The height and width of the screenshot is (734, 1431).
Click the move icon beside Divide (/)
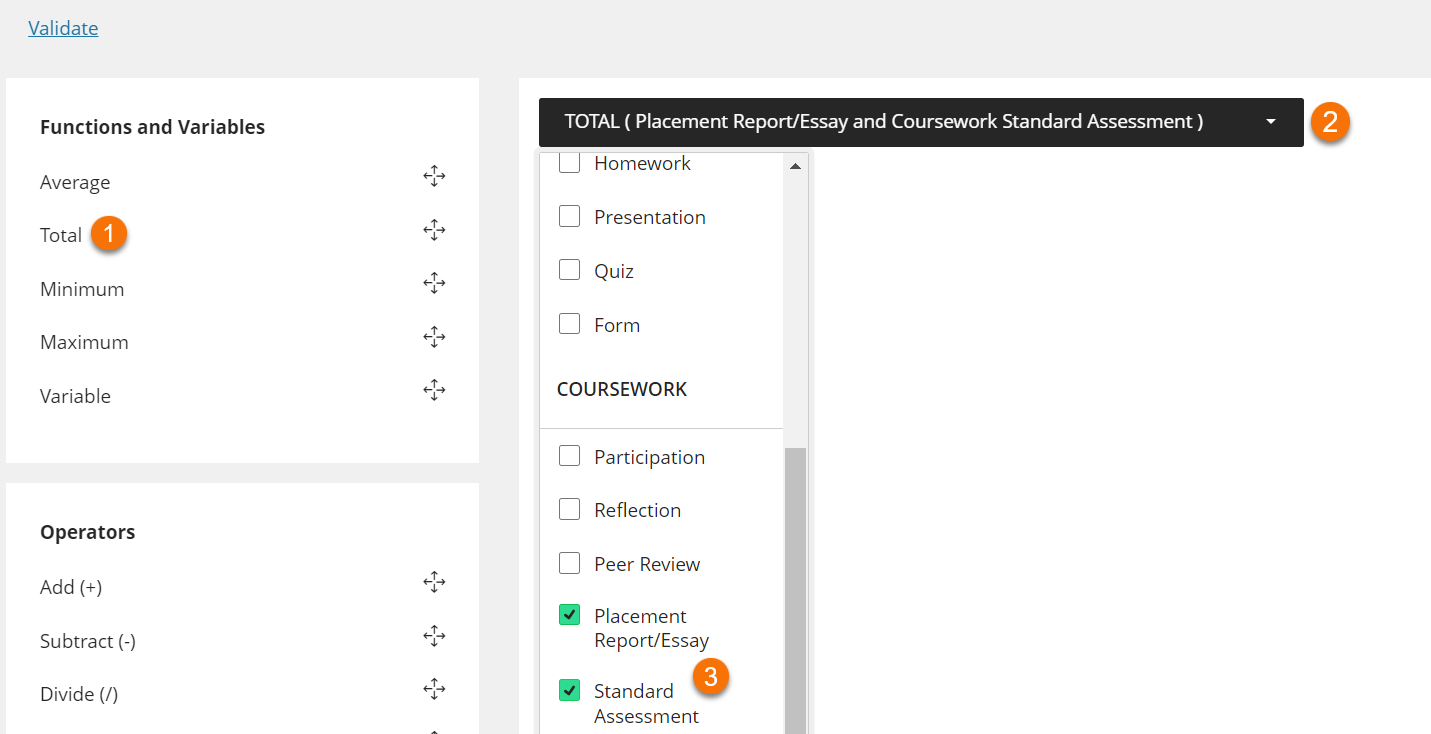(x=434, y=688)
